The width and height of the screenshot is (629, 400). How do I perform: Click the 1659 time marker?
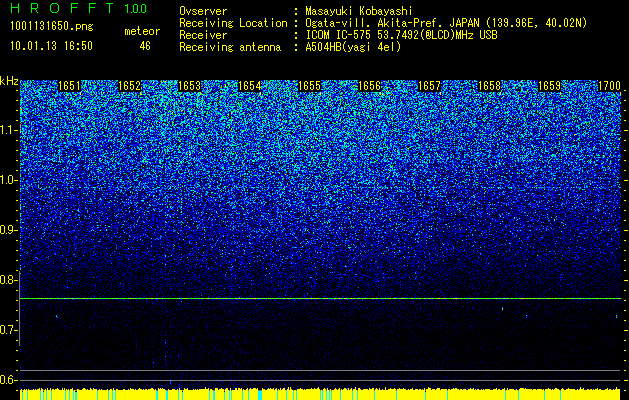pyautogui.click(x=549, y=86)
